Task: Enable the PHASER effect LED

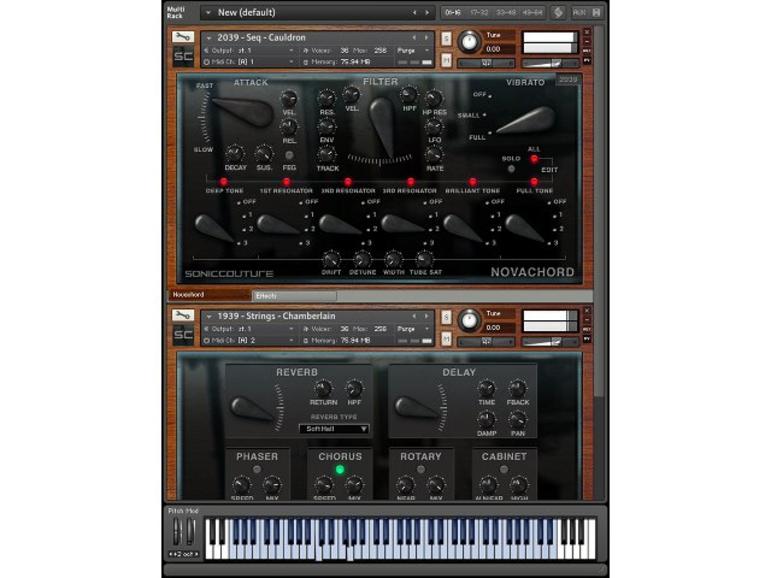Action: coord(257,469)
